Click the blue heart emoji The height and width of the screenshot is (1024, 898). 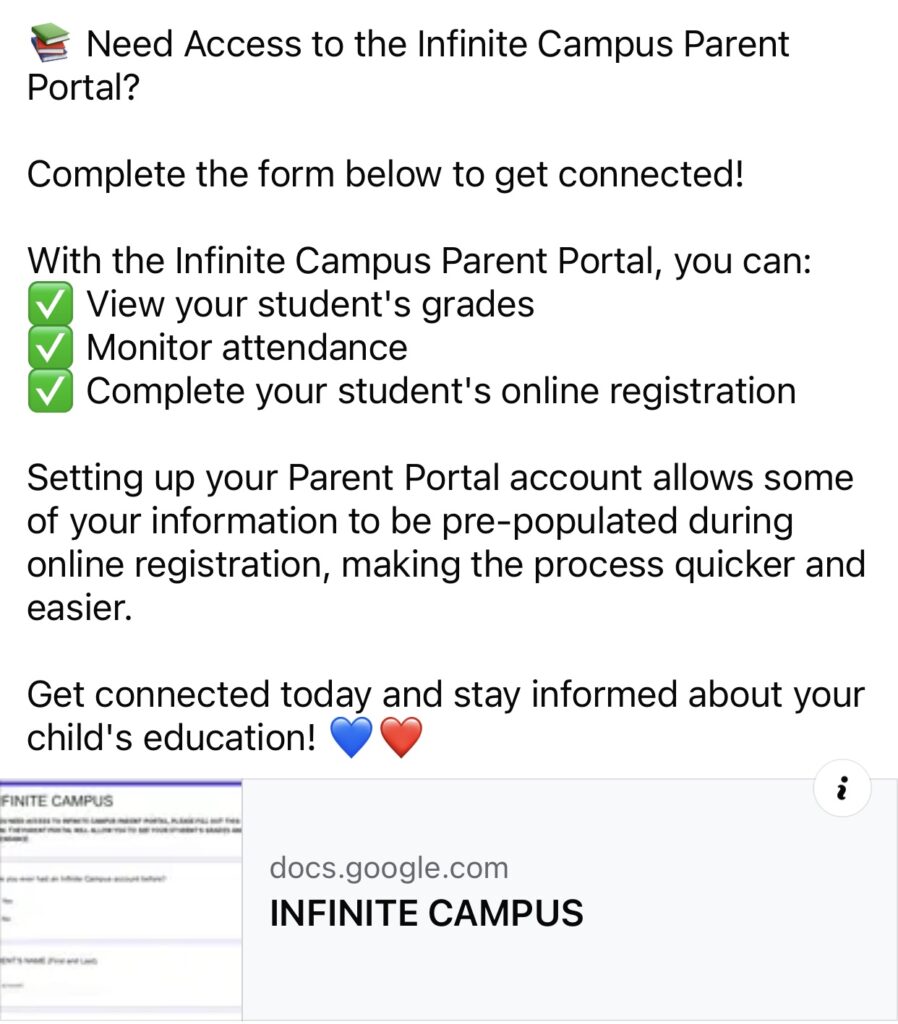pos(351,737)
